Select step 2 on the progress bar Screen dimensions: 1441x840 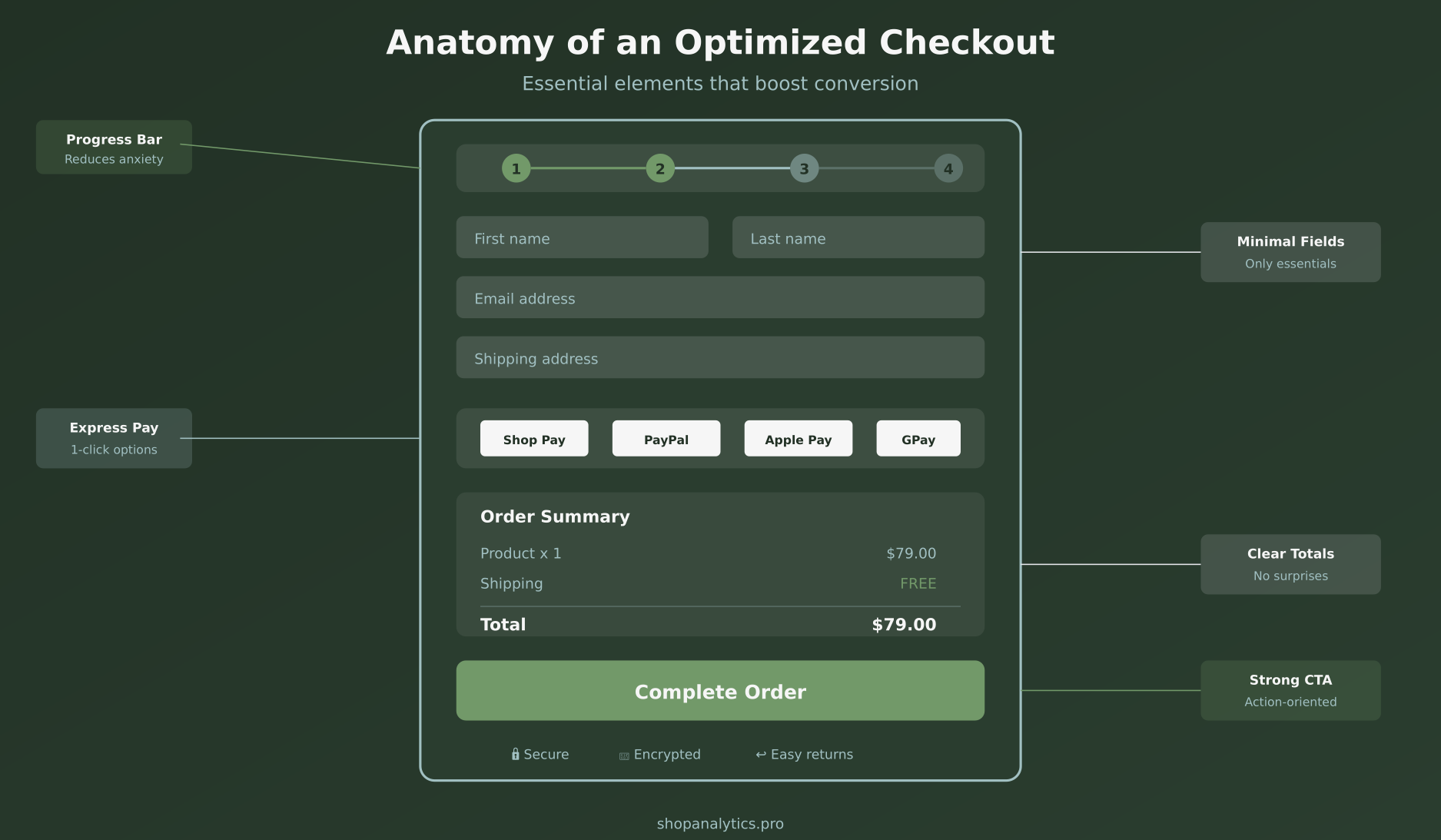coord(659,168)
